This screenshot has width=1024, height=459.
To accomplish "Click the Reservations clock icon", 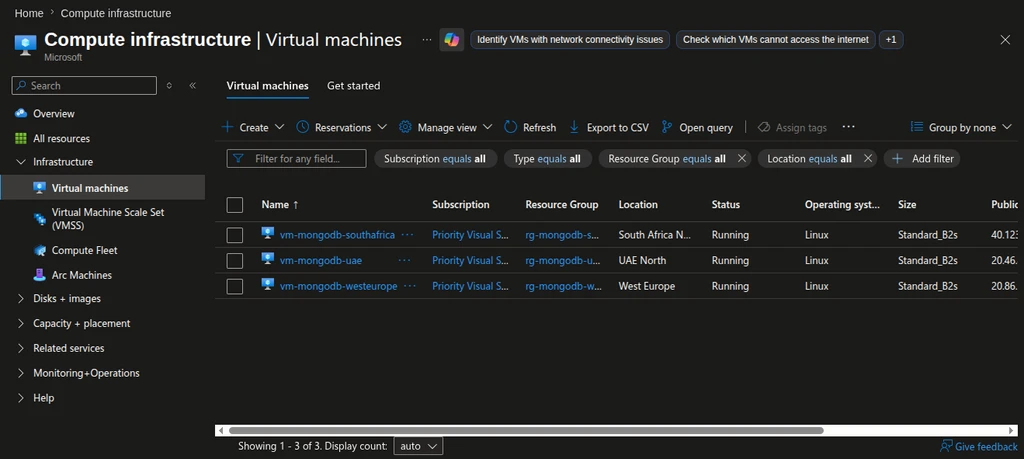I will 302,127.
